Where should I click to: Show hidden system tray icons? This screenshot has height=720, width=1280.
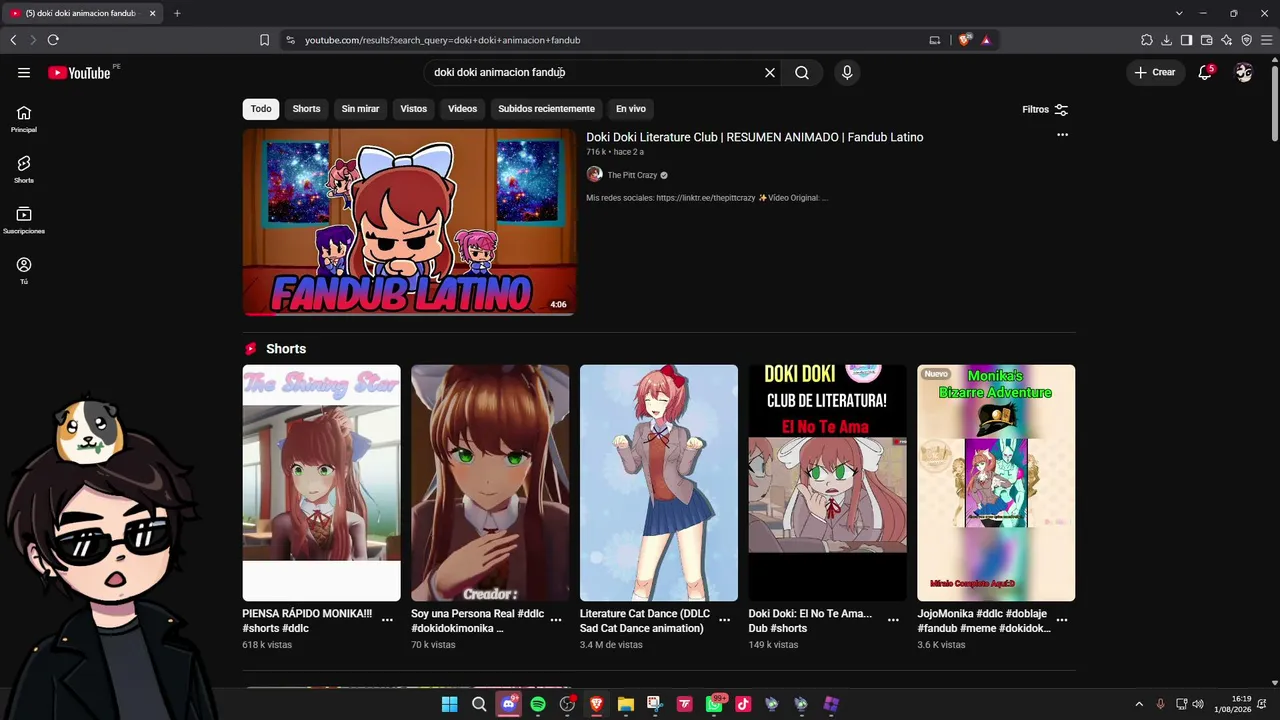pyautogui.click(x=1138, y=704)
